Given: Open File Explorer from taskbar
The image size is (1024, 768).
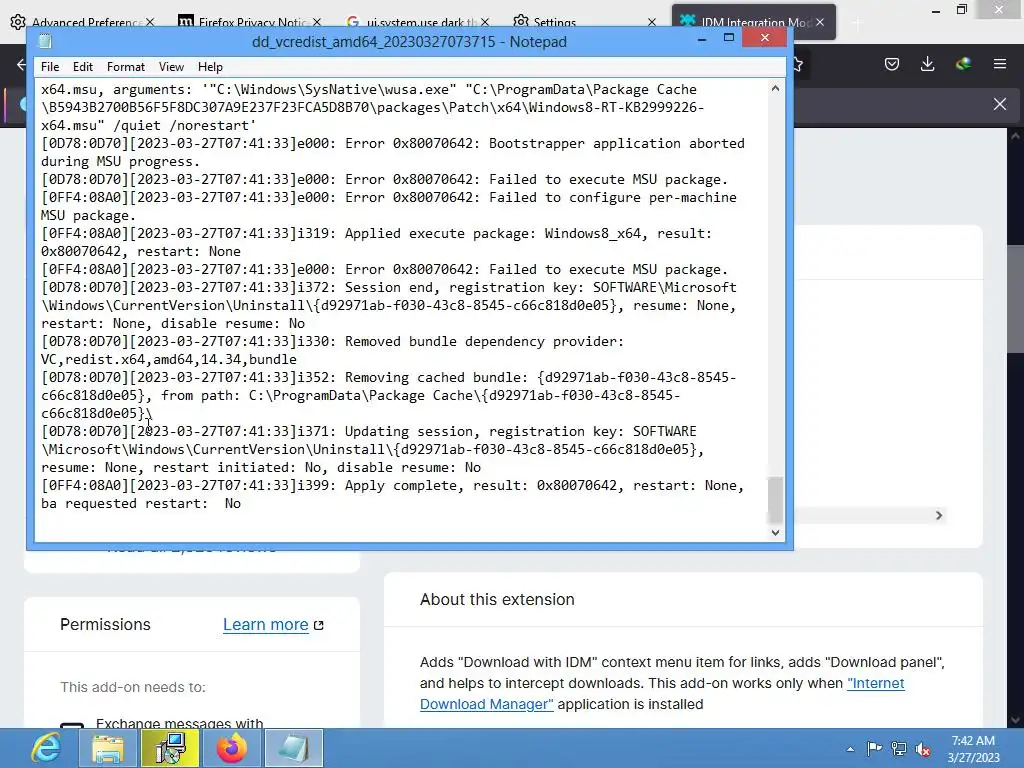Looking at the screenshot, I should (108, 748).
